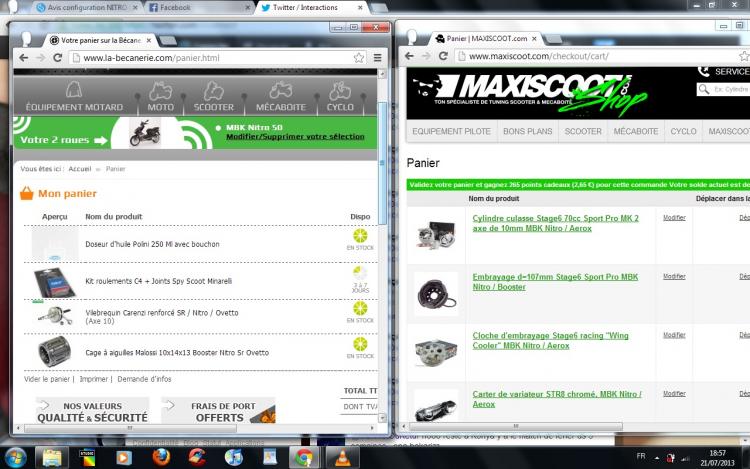
Task: Click Modifier for Cylindre culasse row
Action: point(674,218)
